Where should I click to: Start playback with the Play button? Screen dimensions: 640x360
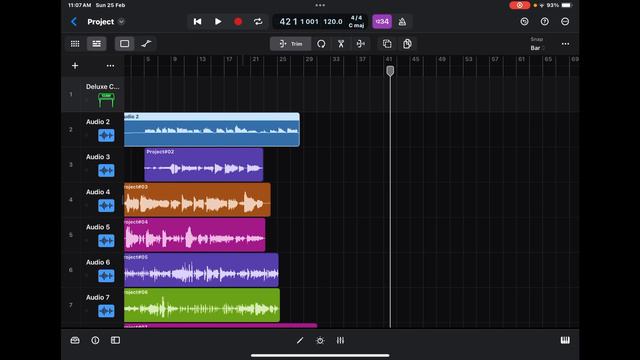218,22
